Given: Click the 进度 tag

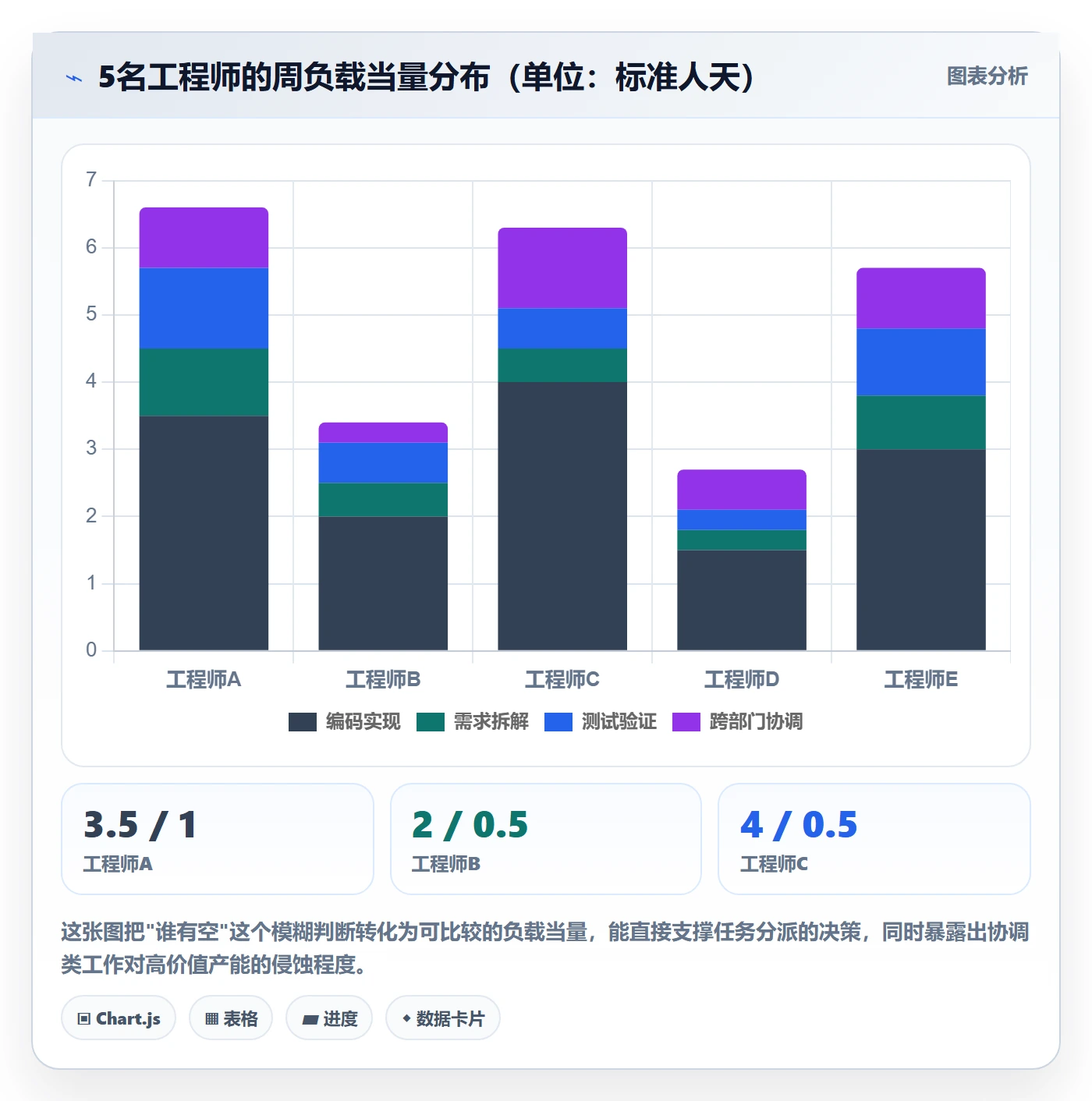Looking at the screenshot, I should coord(329,1018).
